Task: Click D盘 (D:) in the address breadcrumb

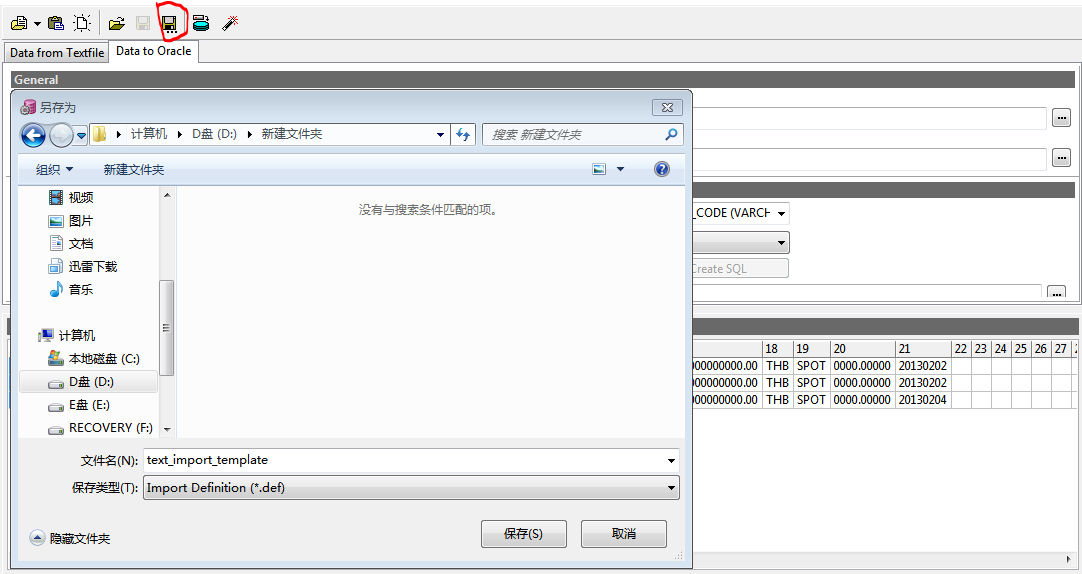Action: tap(214, 134)
